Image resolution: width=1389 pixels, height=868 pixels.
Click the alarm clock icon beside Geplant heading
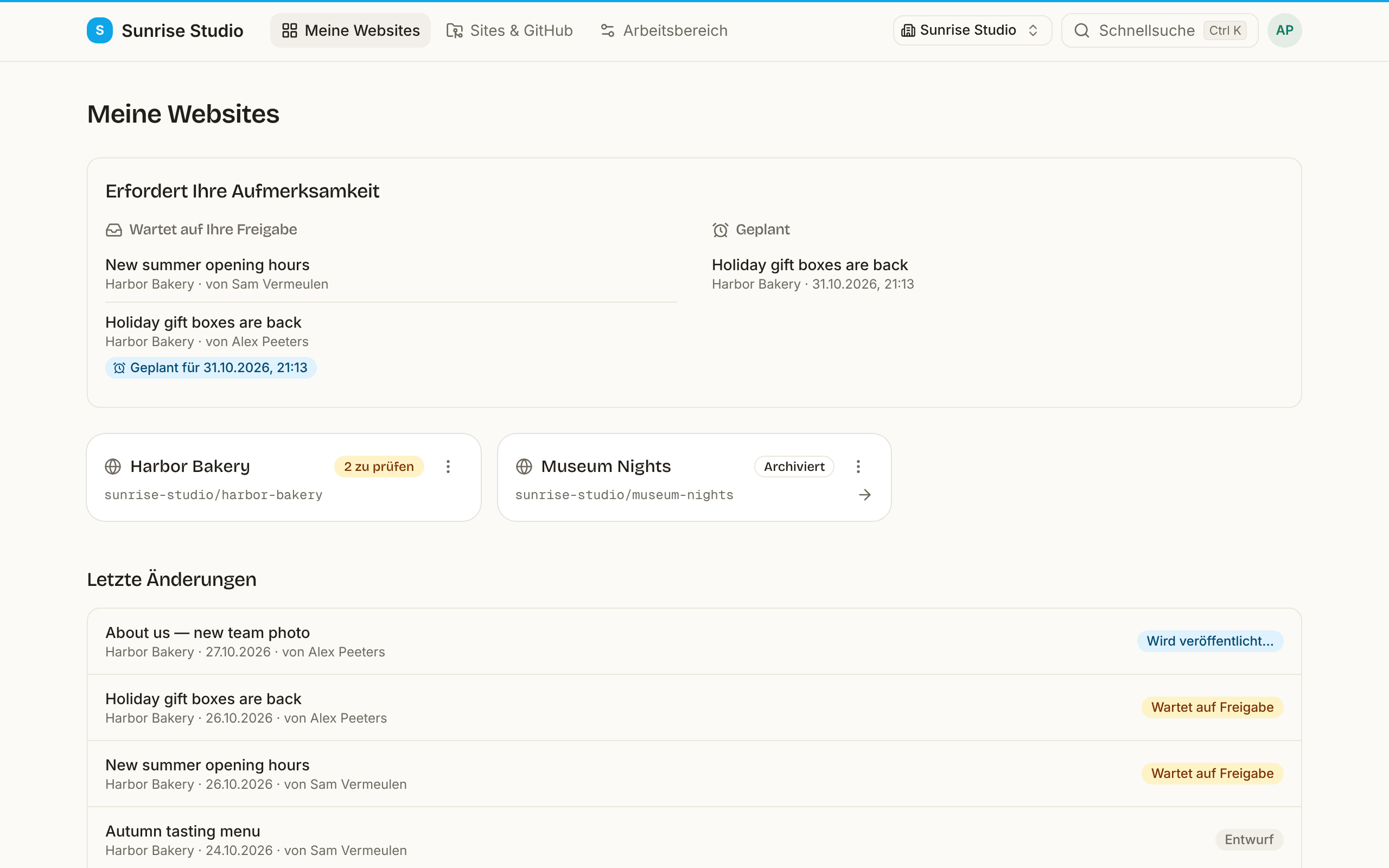tap(721, 230)
